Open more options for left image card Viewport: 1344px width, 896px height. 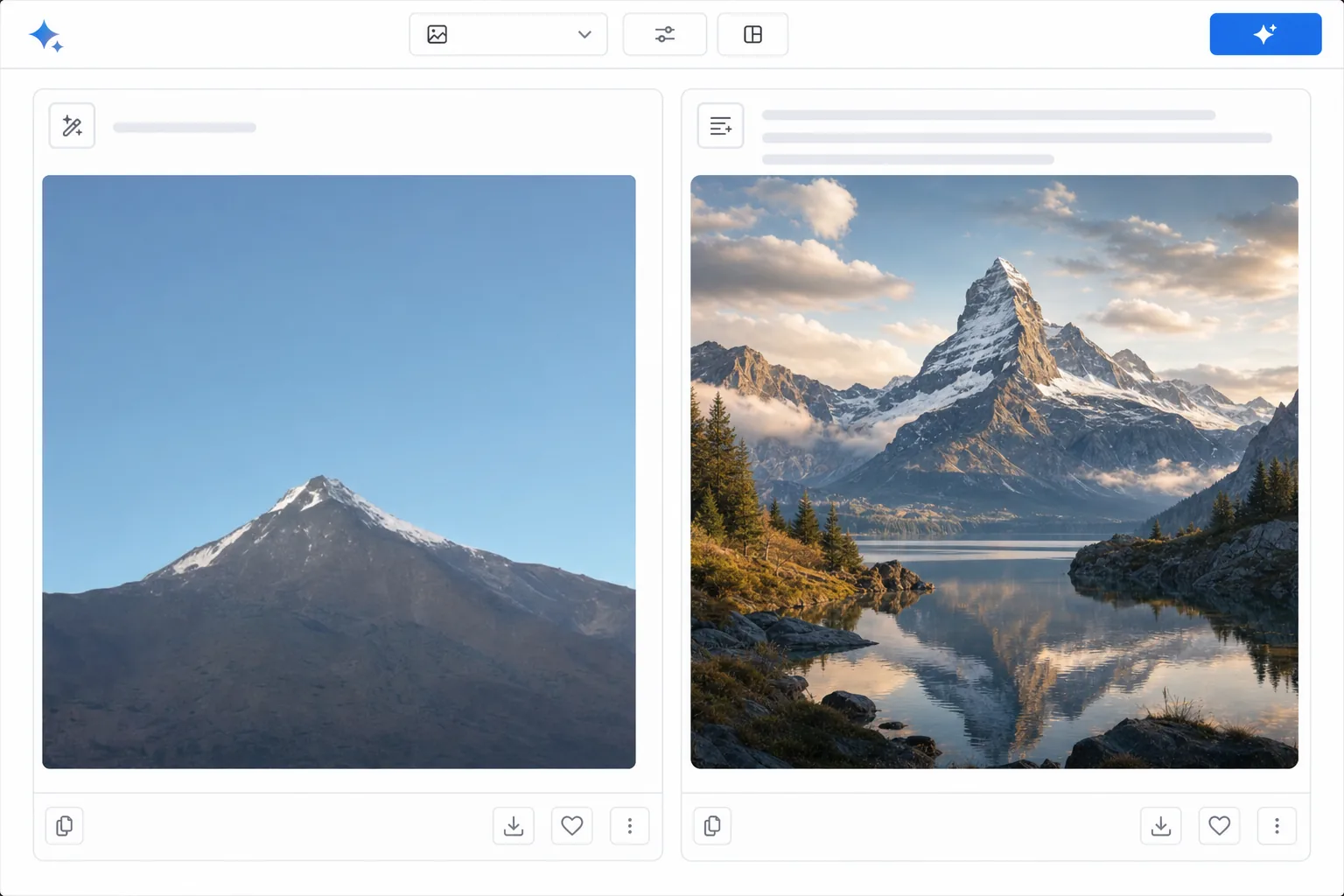pyautogui.click(x=629, y=825)
